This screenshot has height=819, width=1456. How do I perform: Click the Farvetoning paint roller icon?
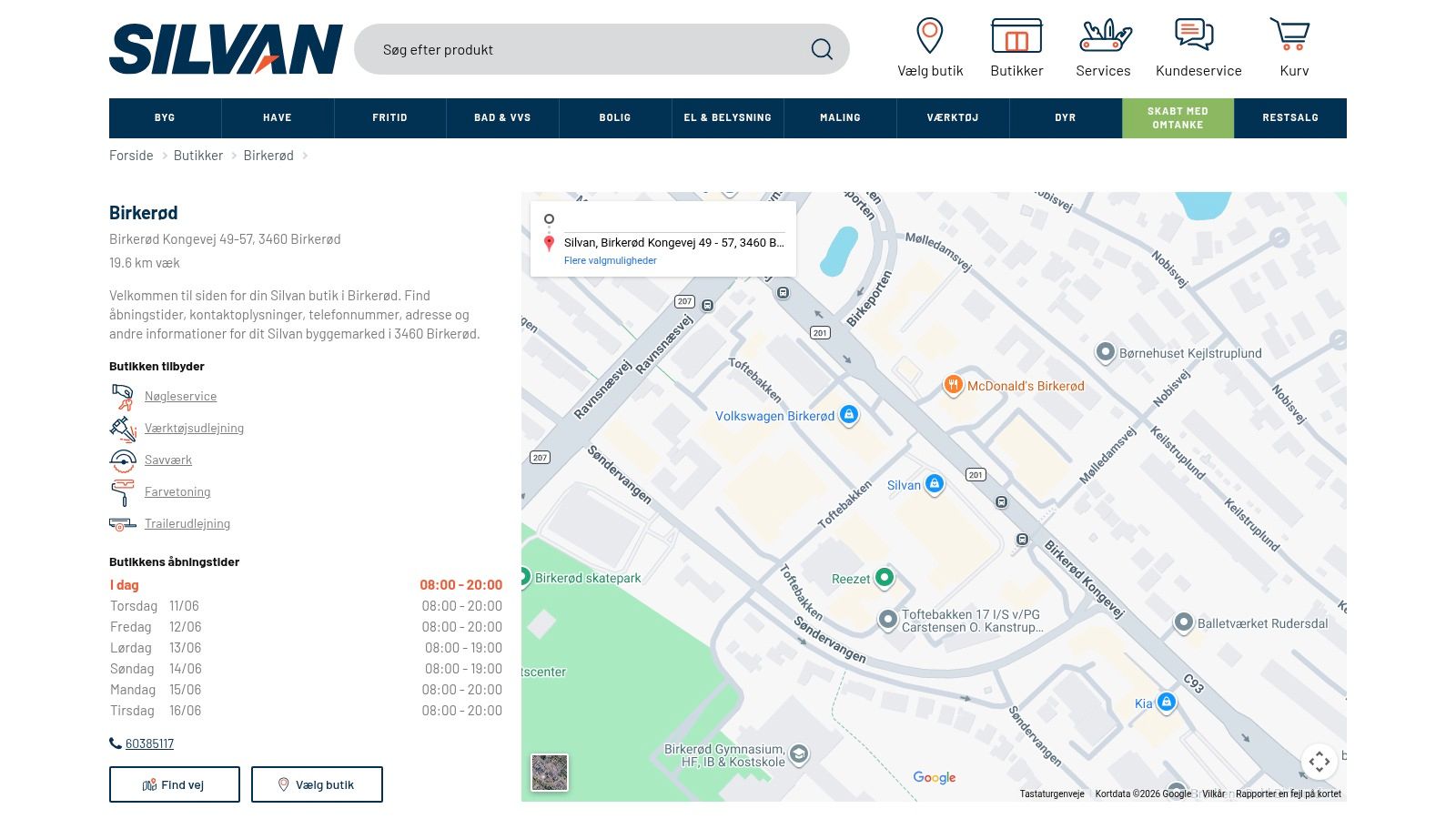[123, 492]
